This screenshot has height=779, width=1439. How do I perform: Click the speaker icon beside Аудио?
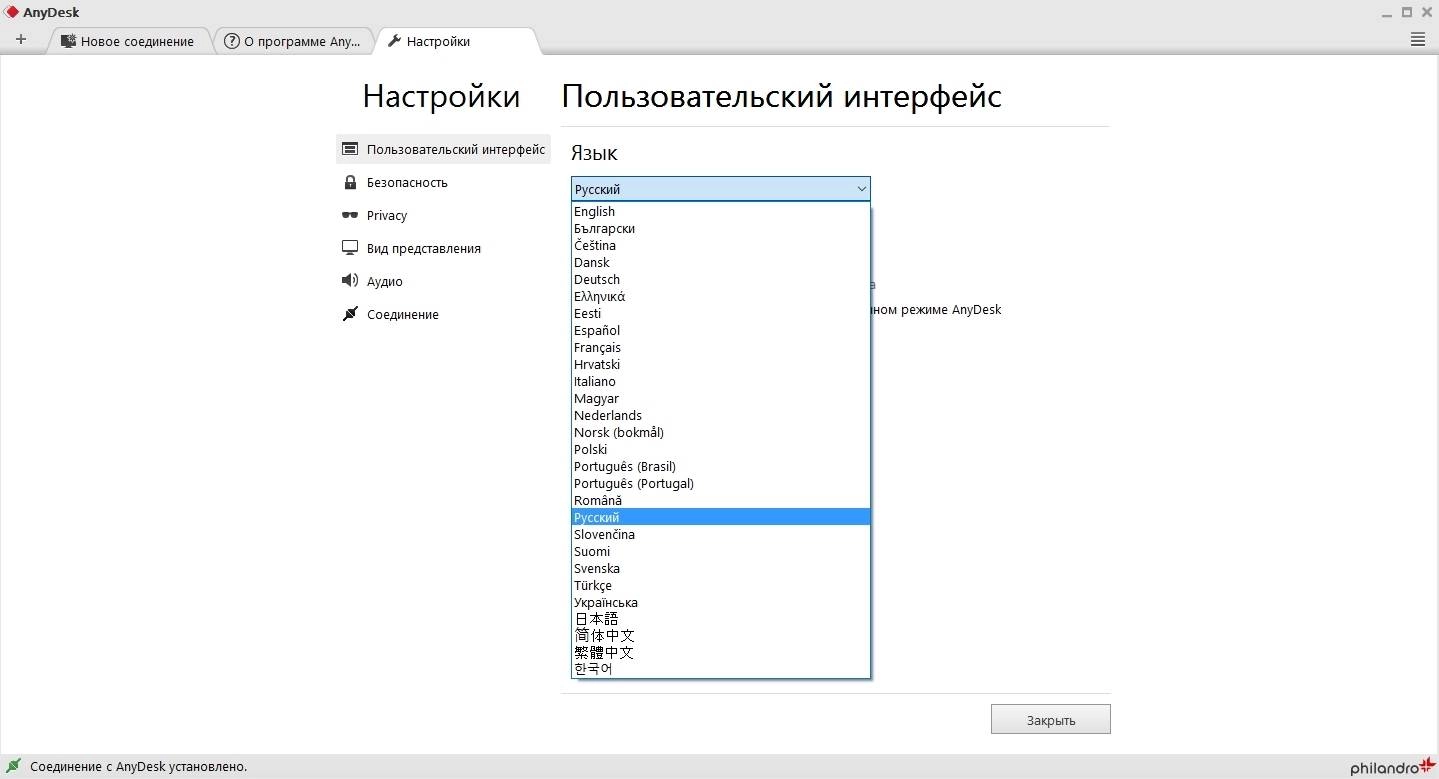[x=350, y=281]
